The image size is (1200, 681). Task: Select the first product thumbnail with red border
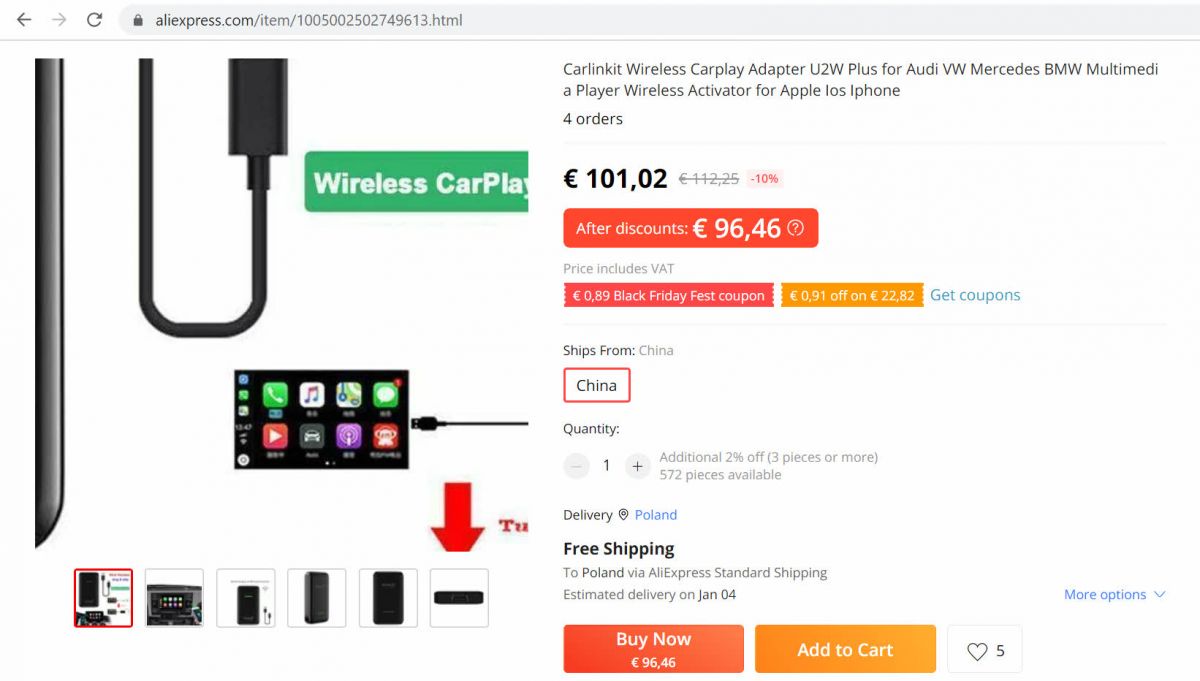pos(103,598)
